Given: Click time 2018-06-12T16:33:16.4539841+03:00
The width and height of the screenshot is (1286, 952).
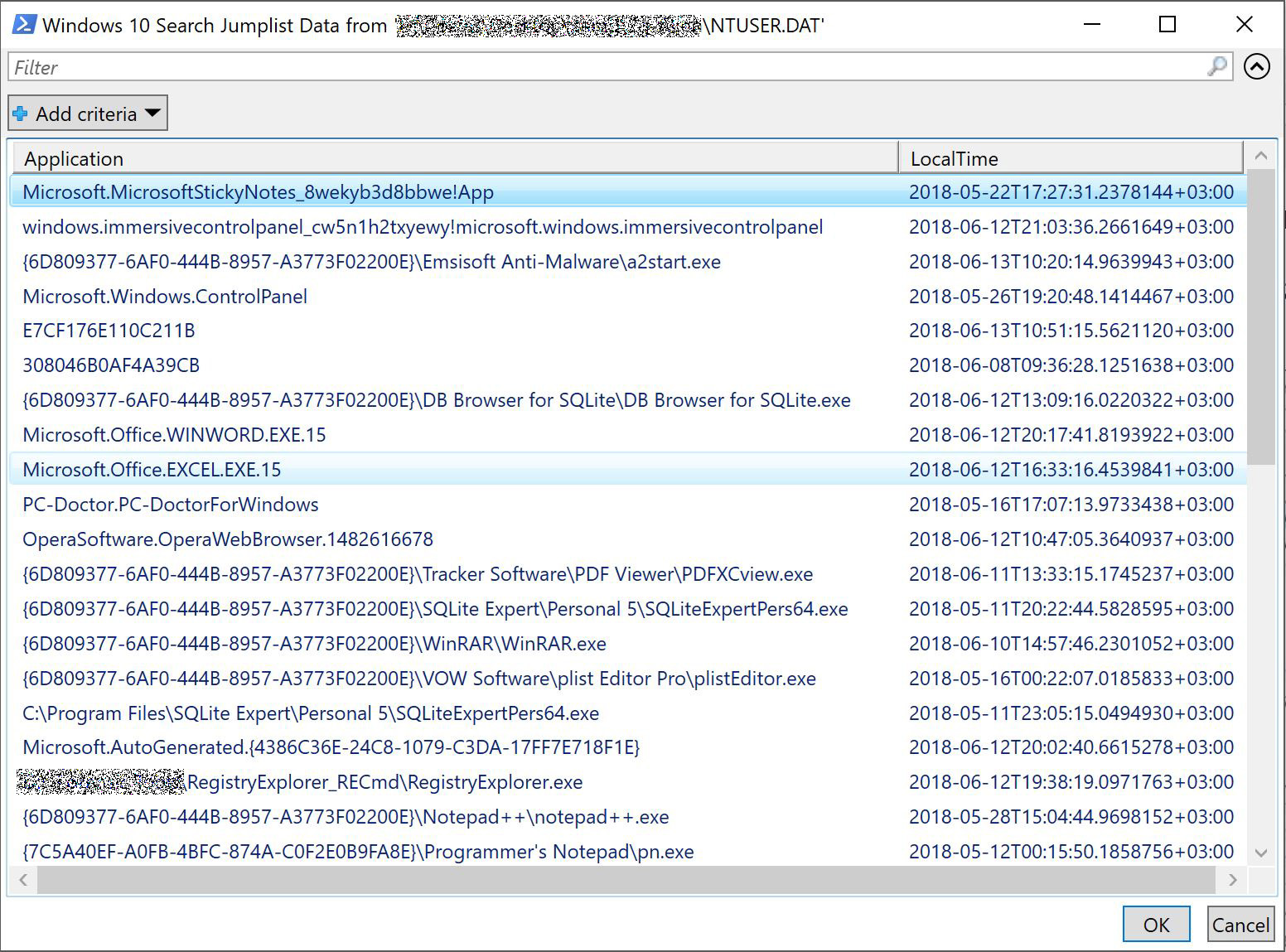Looking at the screenshot, I should pyautogui.click(x=1071, y=470).
